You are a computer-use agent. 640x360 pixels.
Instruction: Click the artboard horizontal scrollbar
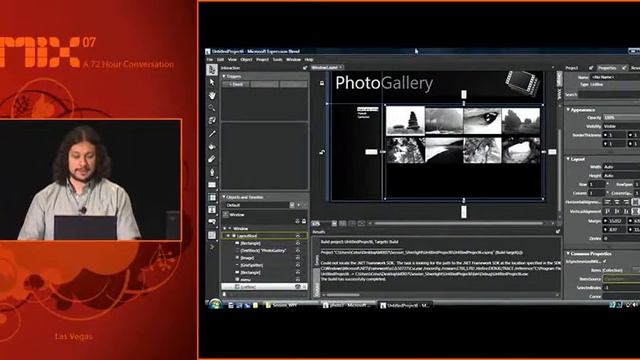pyautogui.click(x=459, y=223)
